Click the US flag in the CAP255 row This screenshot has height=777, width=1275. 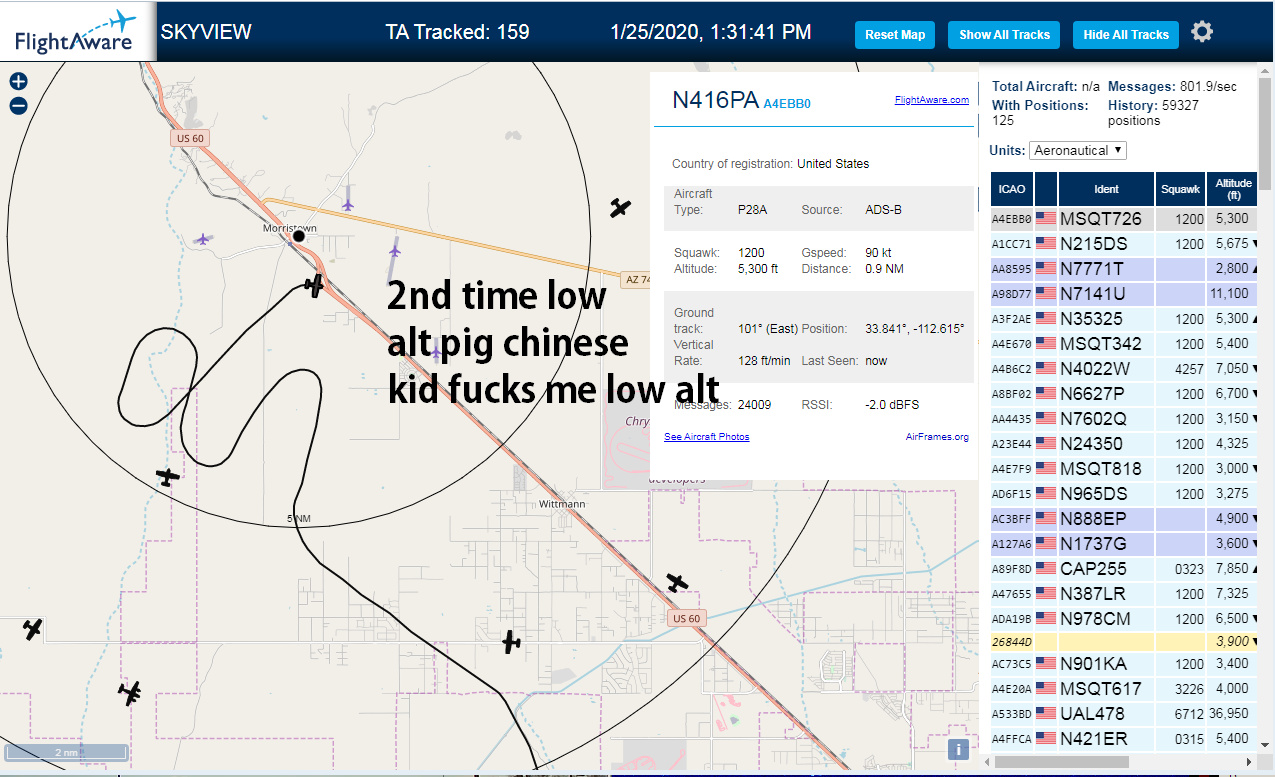coord(1046,569)
